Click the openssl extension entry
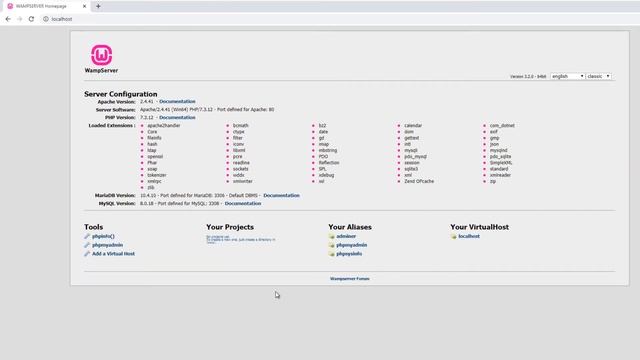The height and width of the screenshot is (360, 640). 155,156
